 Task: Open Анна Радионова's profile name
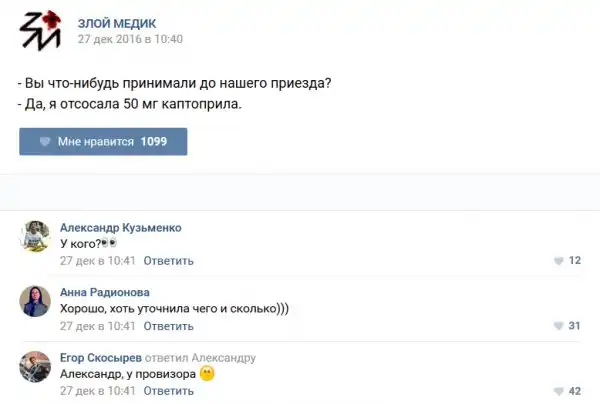(105, 292)
